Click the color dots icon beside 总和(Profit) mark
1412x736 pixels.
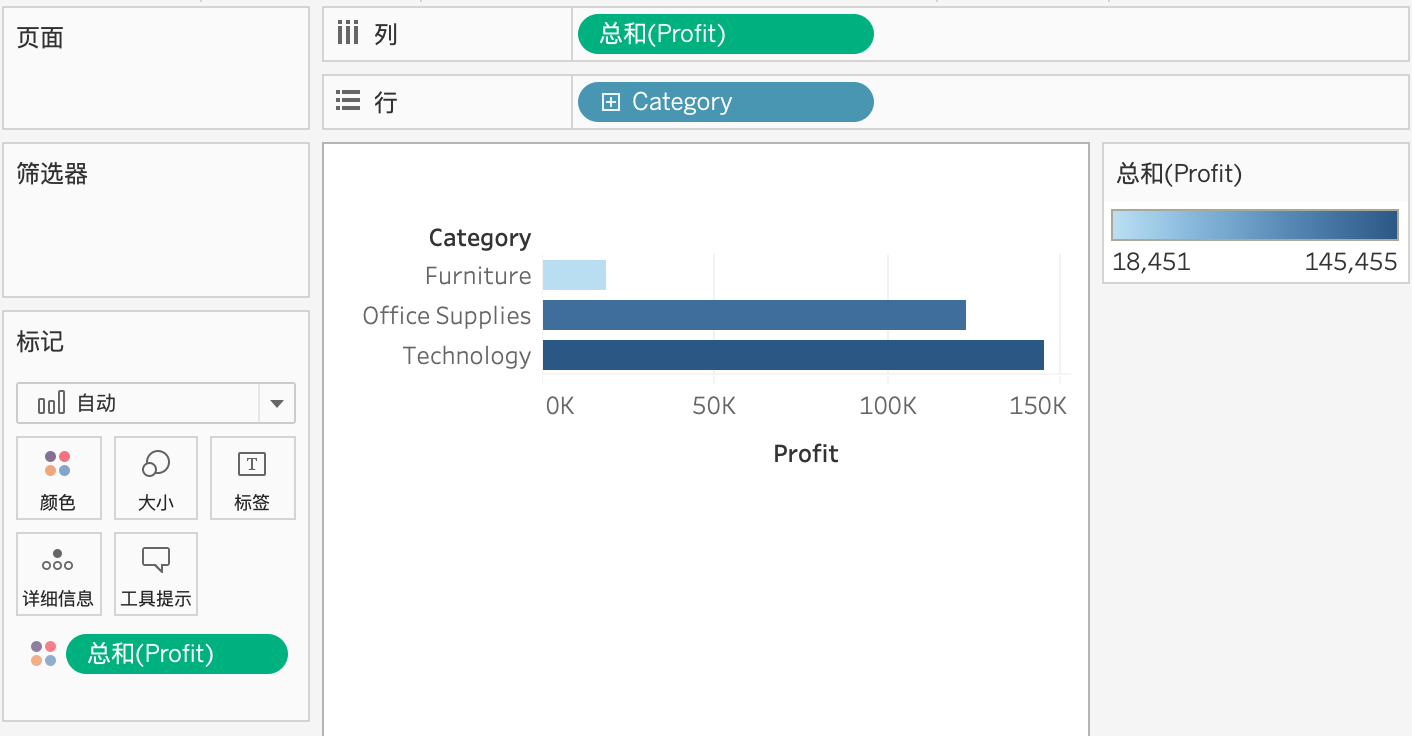click(43, 654)
